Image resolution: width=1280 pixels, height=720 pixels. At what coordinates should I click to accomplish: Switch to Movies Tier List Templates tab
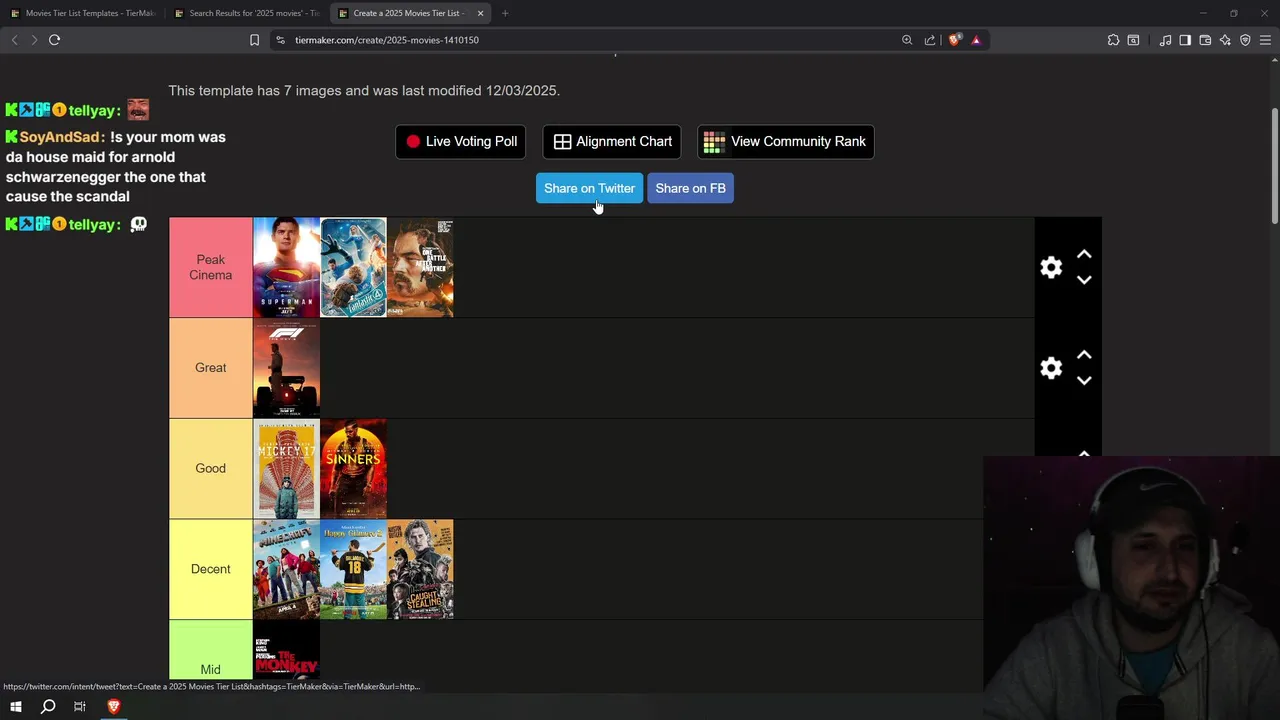coord(83,13)
